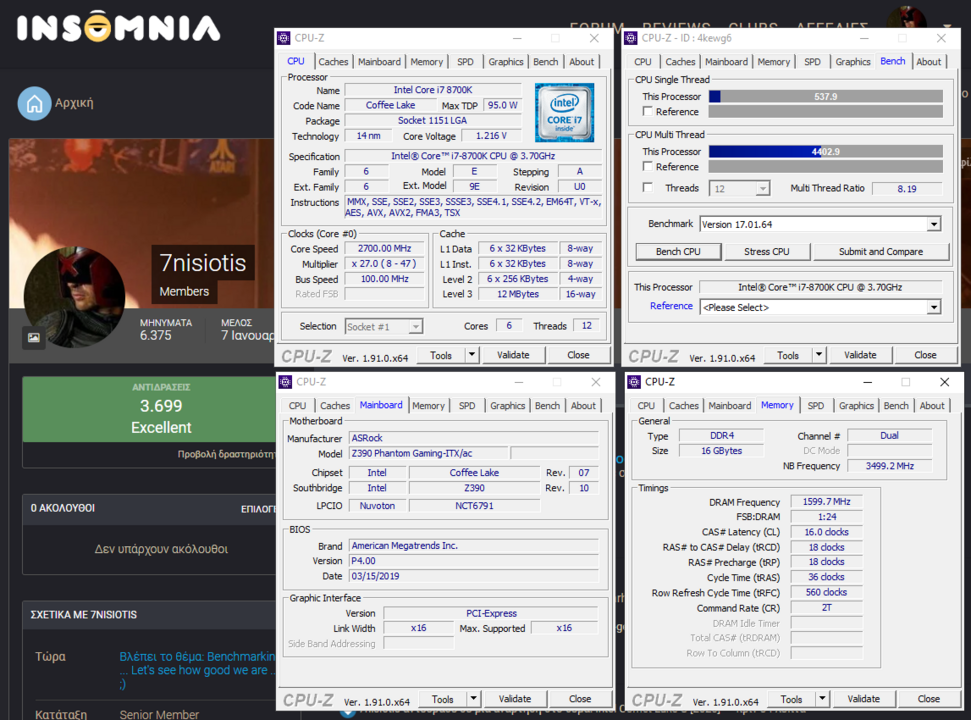
Task: Click the green Excellent reactions box
Action: pos(149,409)
